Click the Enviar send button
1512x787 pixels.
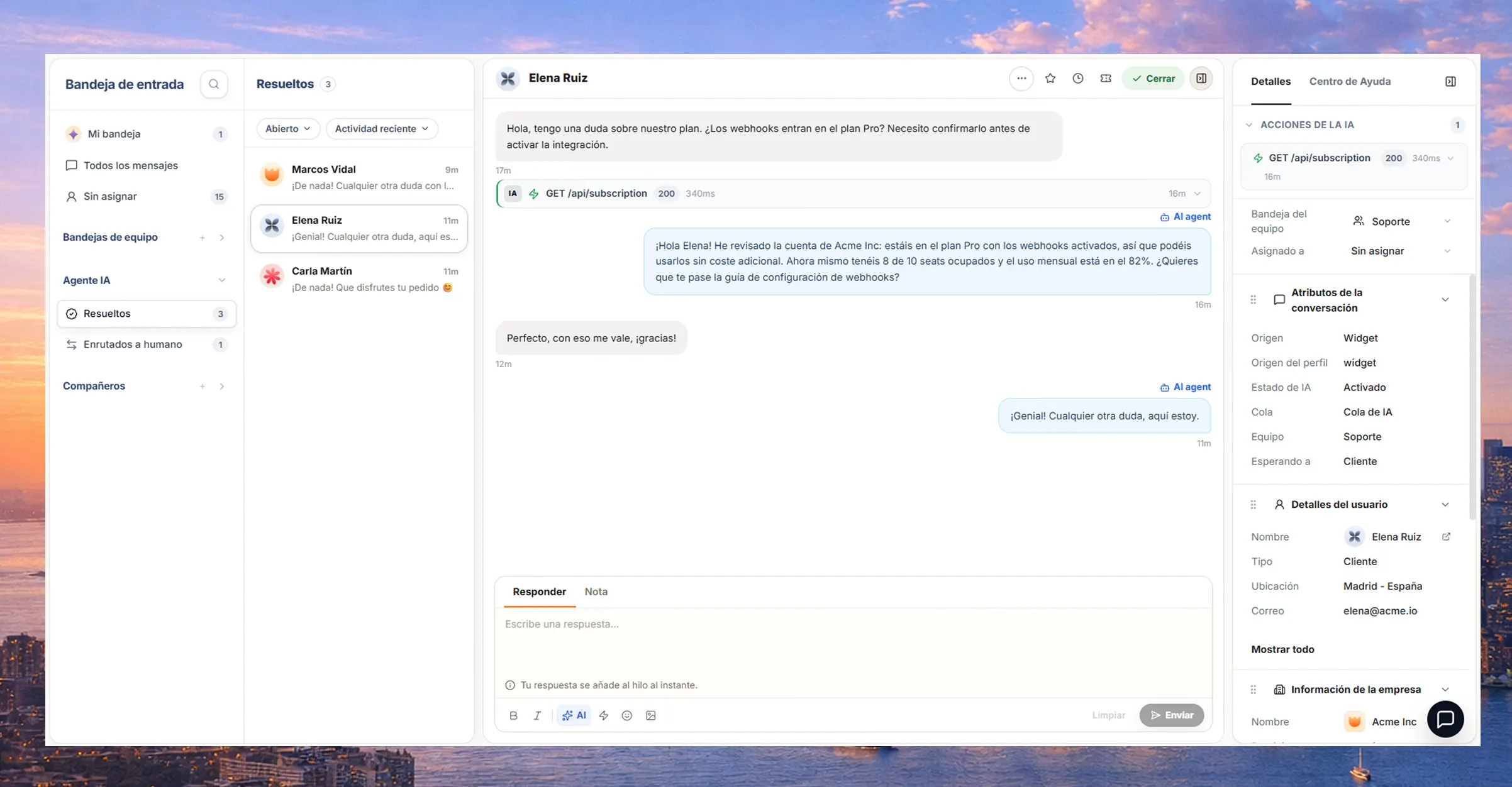(1172, 715)
